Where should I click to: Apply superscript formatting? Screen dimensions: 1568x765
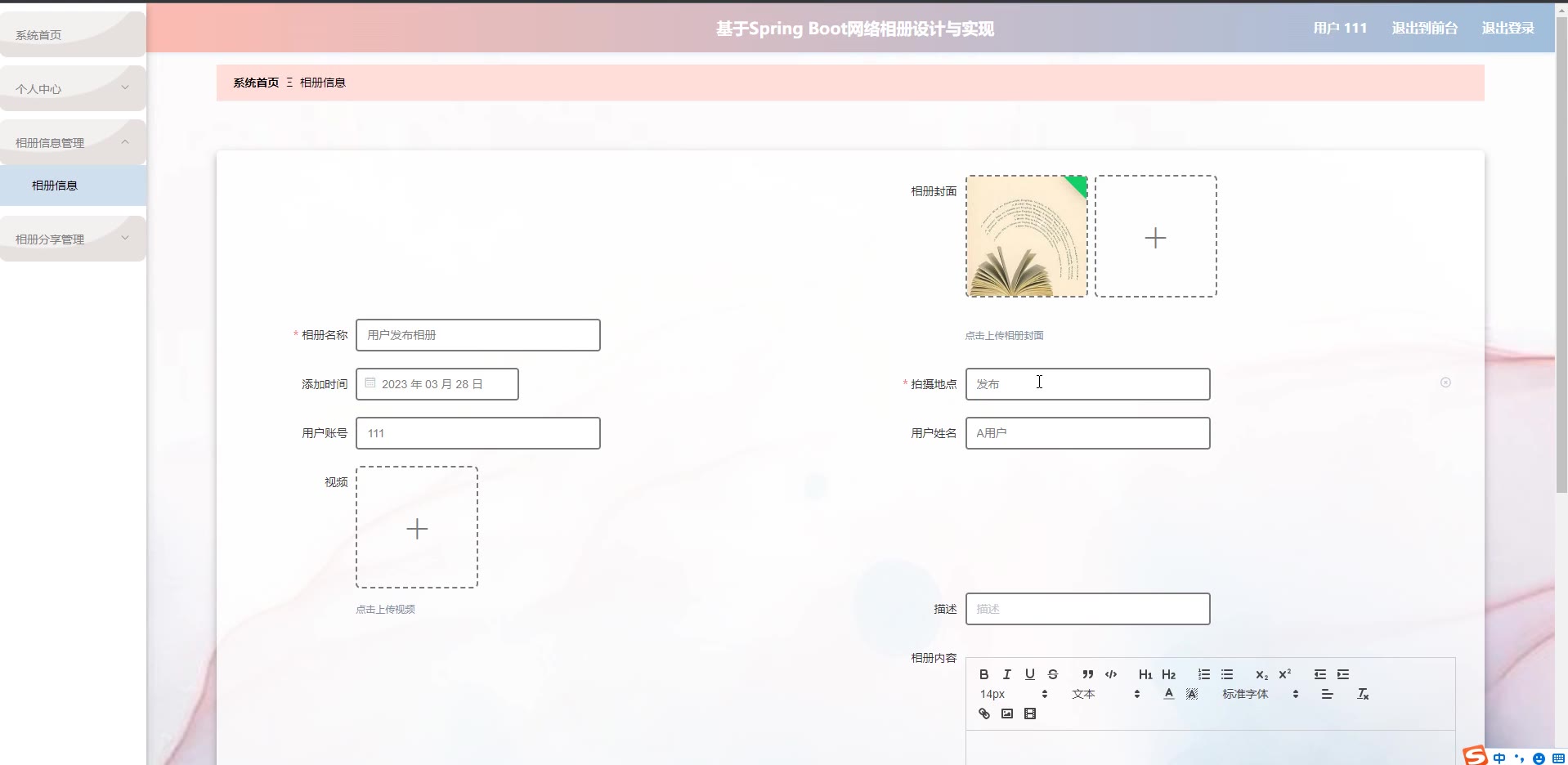pyautogui.click(x=1285, y=674)
